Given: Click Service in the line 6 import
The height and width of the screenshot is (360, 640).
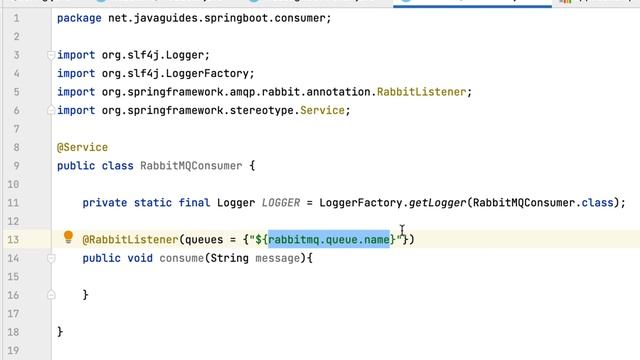Looking at the screenshot, I should click(322, 110).
